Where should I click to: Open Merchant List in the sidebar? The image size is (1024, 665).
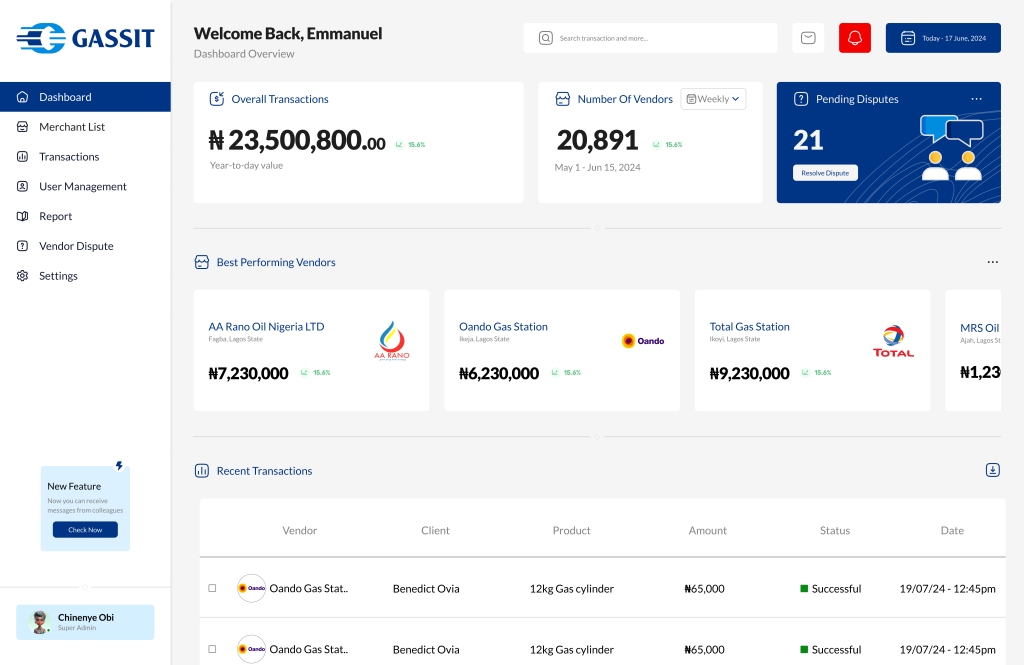(x=71, y=127)
